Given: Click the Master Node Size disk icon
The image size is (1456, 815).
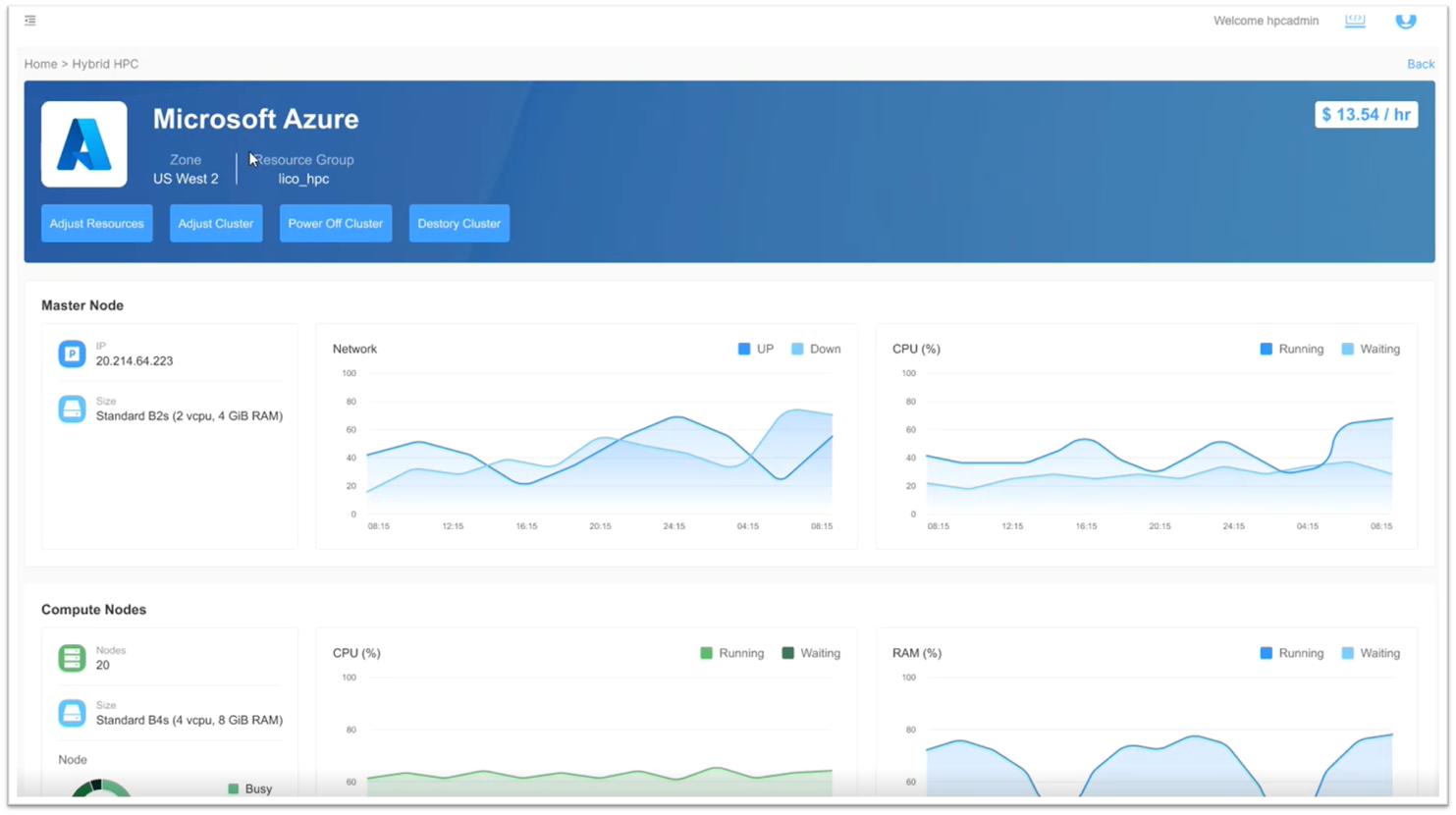Looking at the screenshot, I should 72,408.
